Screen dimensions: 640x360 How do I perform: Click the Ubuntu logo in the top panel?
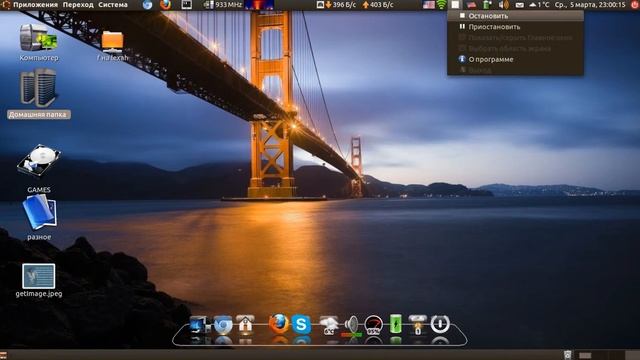coord(6,5)
